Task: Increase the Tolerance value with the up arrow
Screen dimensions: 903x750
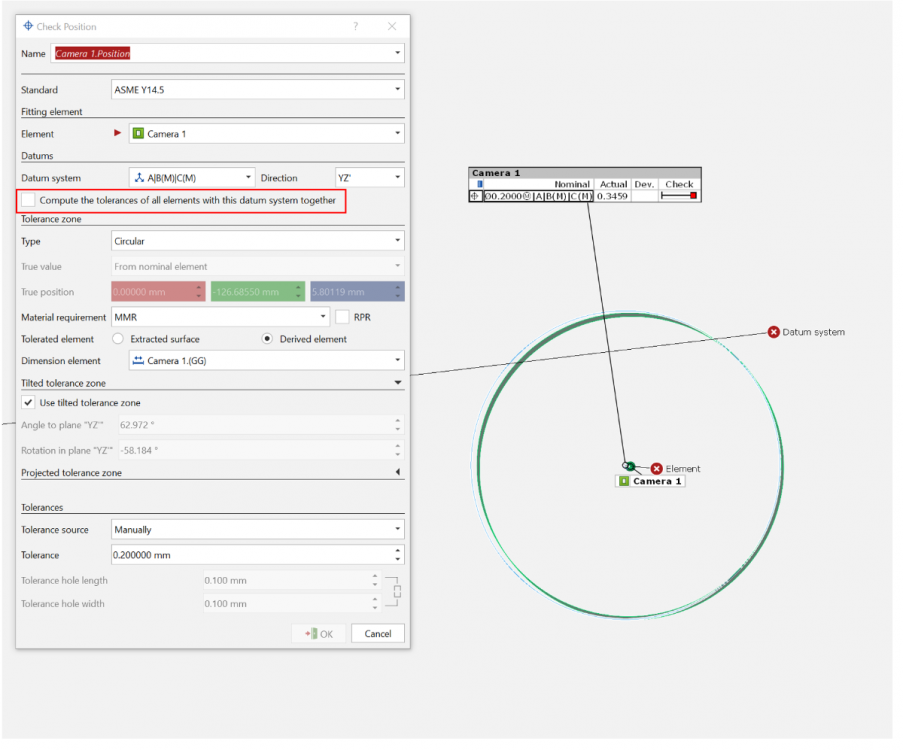Action: [398, 550]
